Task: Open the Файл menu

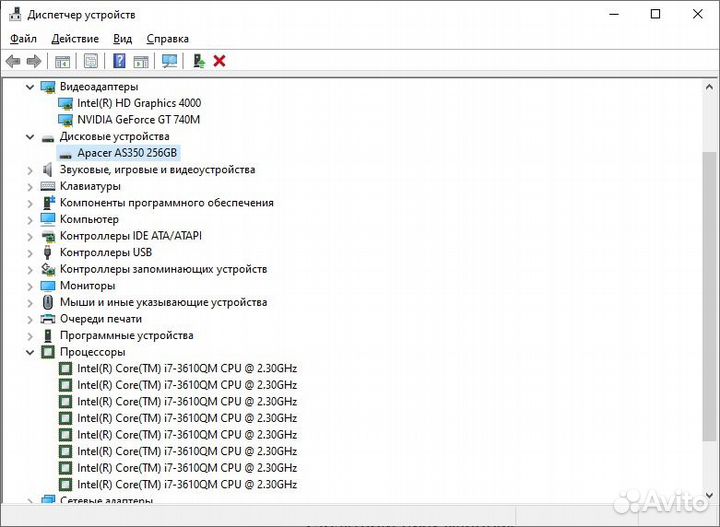Action: pos(23,39)
